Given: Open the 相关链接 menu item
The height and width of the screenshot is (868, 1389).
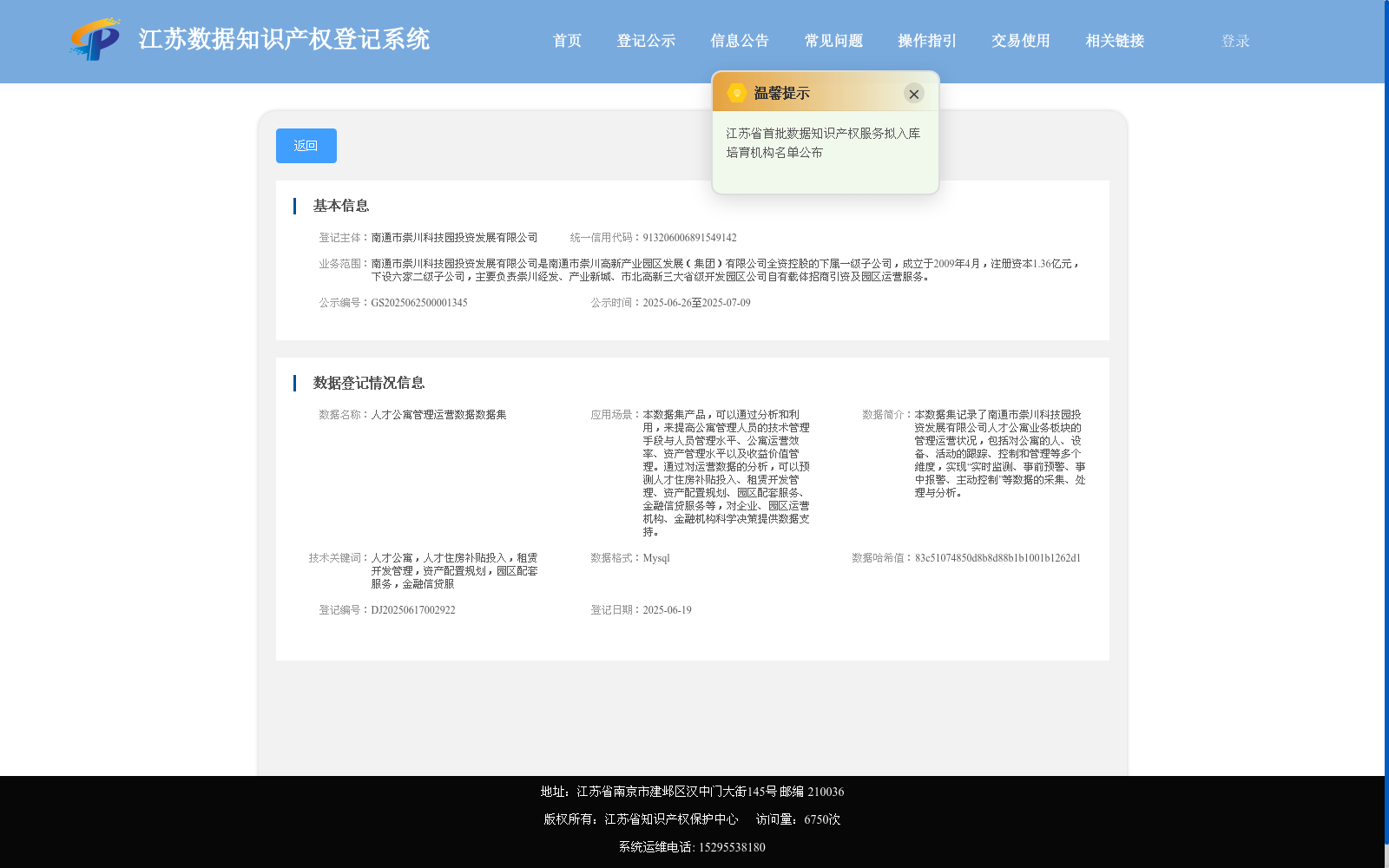Looking at the screenshot, I should [1115, 41].
